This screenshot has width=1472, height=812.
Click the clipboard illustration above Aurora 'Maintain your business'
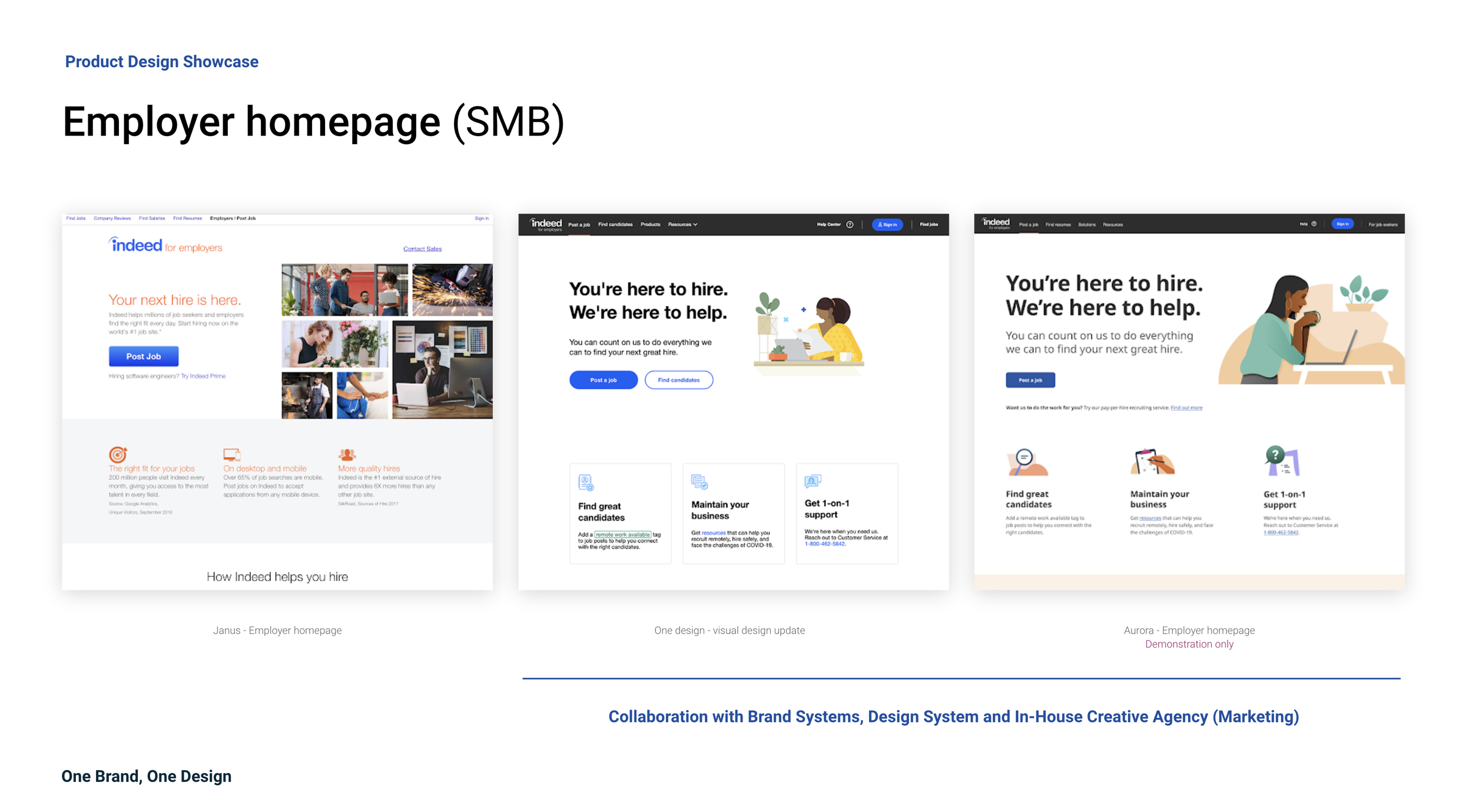click(1152, 461)
